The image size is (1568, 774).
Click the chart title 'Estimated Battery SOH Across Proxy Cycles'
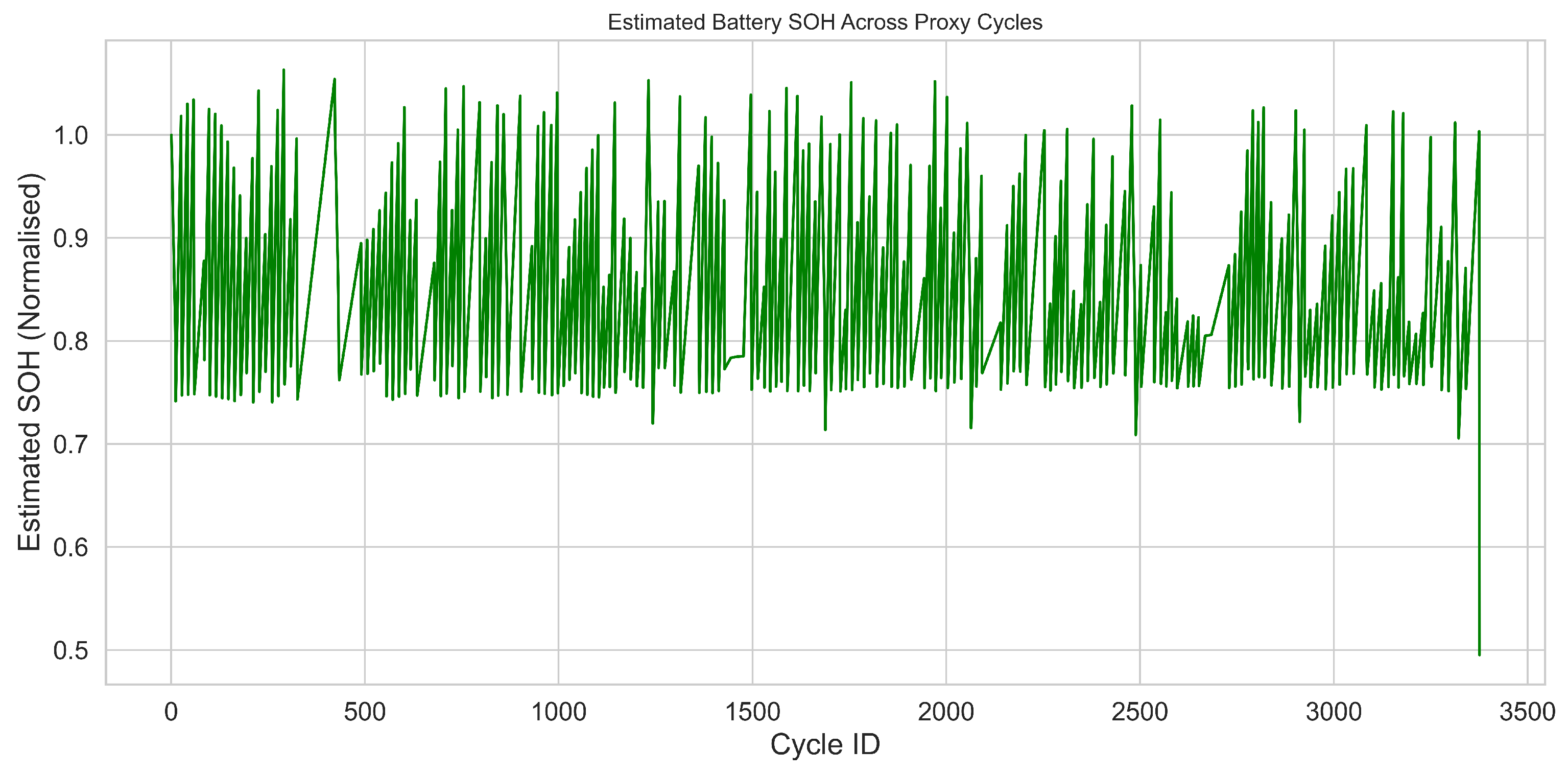(x=825, y=22)
